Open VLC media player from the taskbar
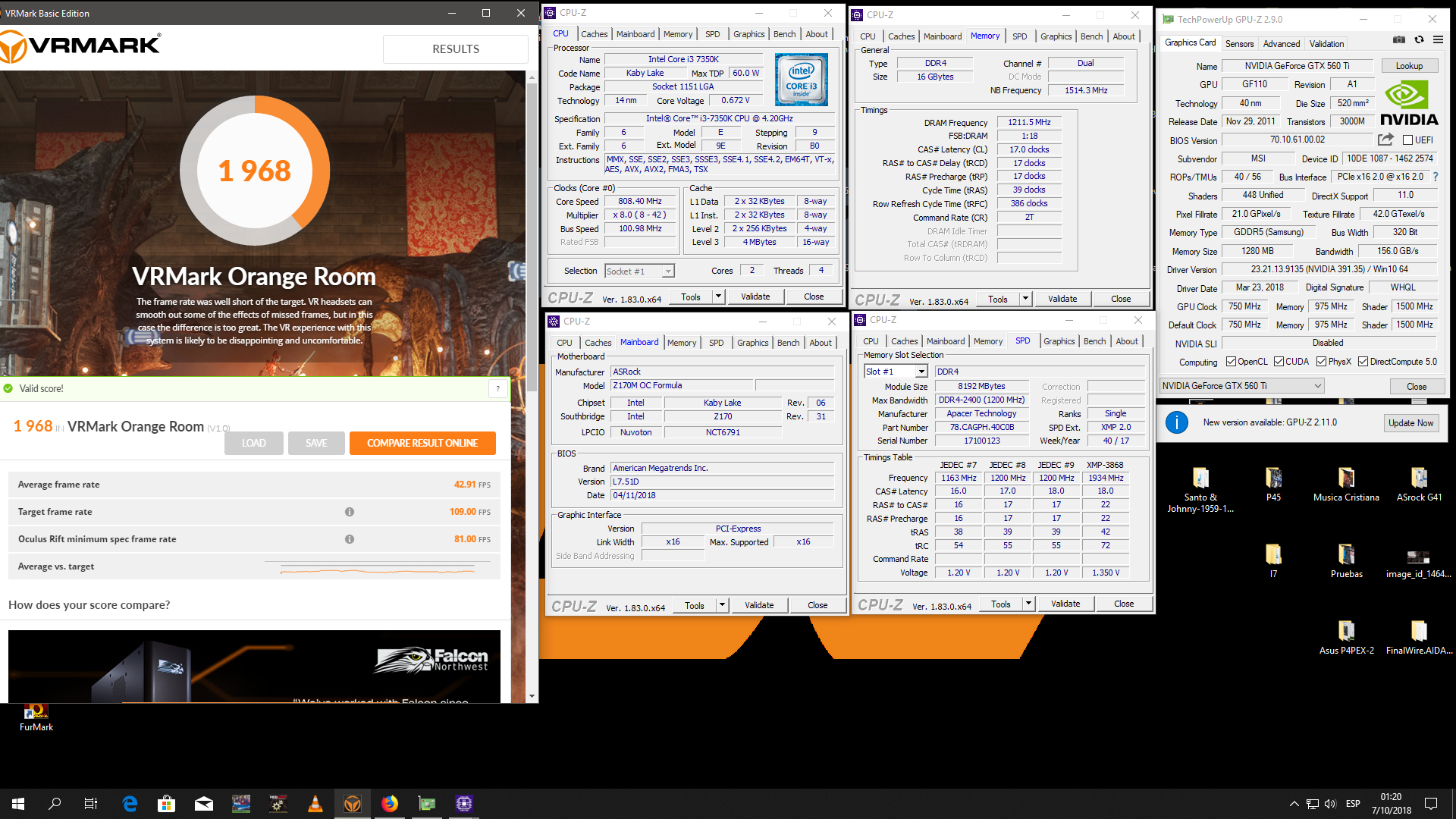The width and height of the screenshot is (1456, 819). coord(315,804)
